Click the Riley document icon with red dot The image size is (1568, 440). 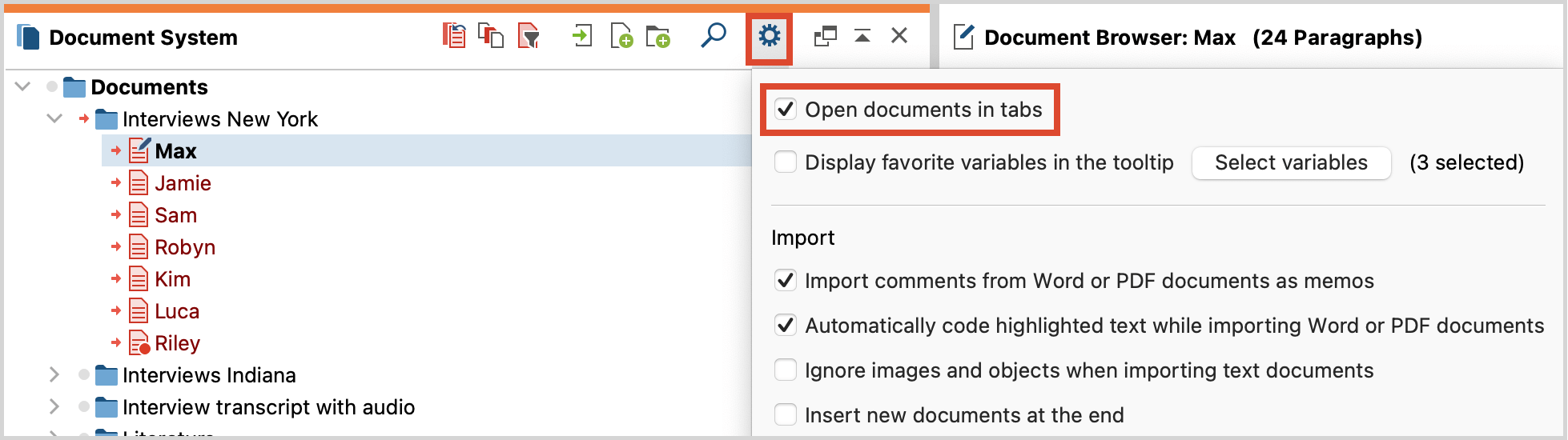tap(139, 342)
